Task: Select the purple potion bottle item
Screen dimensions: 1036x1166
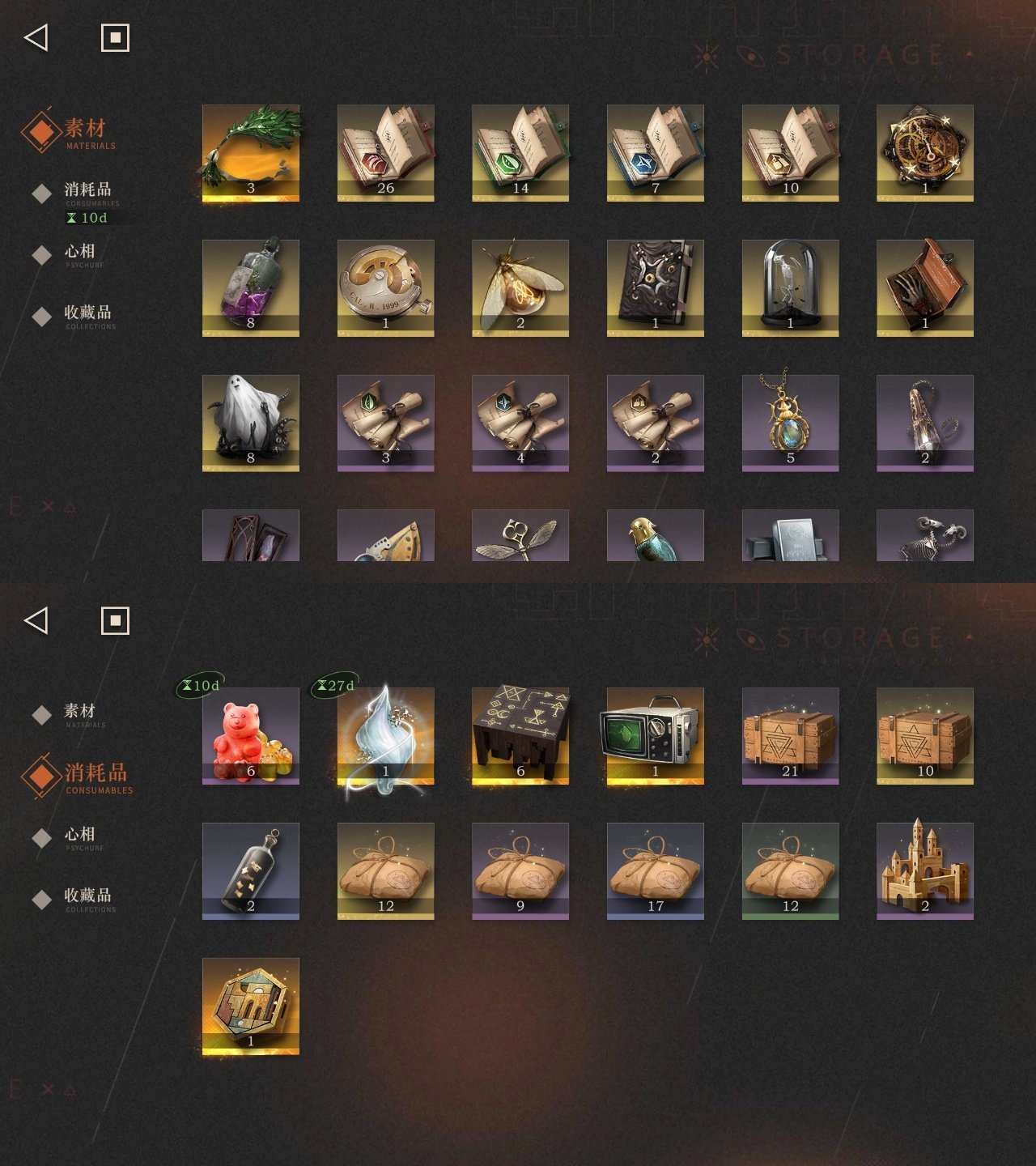Action: pos(251,288)
